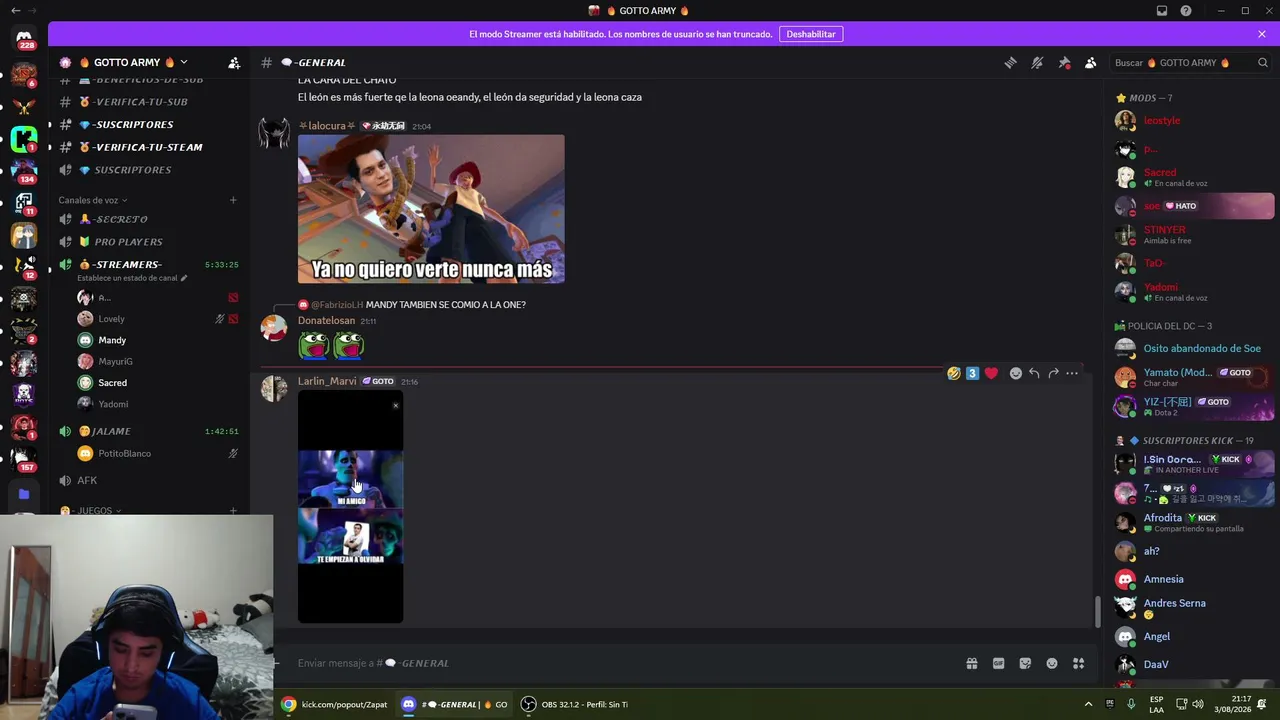1280x720 pixels.
Task: Switch to OBS 32.1.2 taskbar window
Action: (x=576, y=704)
